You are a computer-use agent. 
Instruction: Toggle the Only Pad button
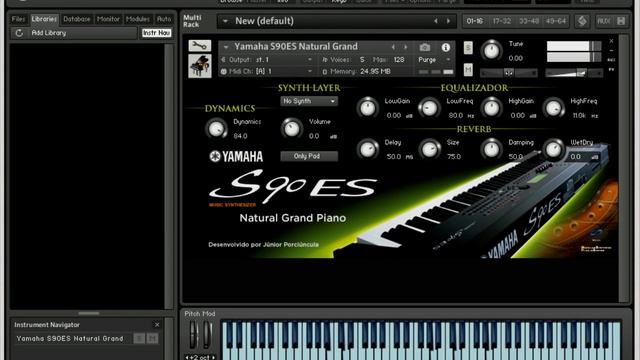[x=309, y=156]
